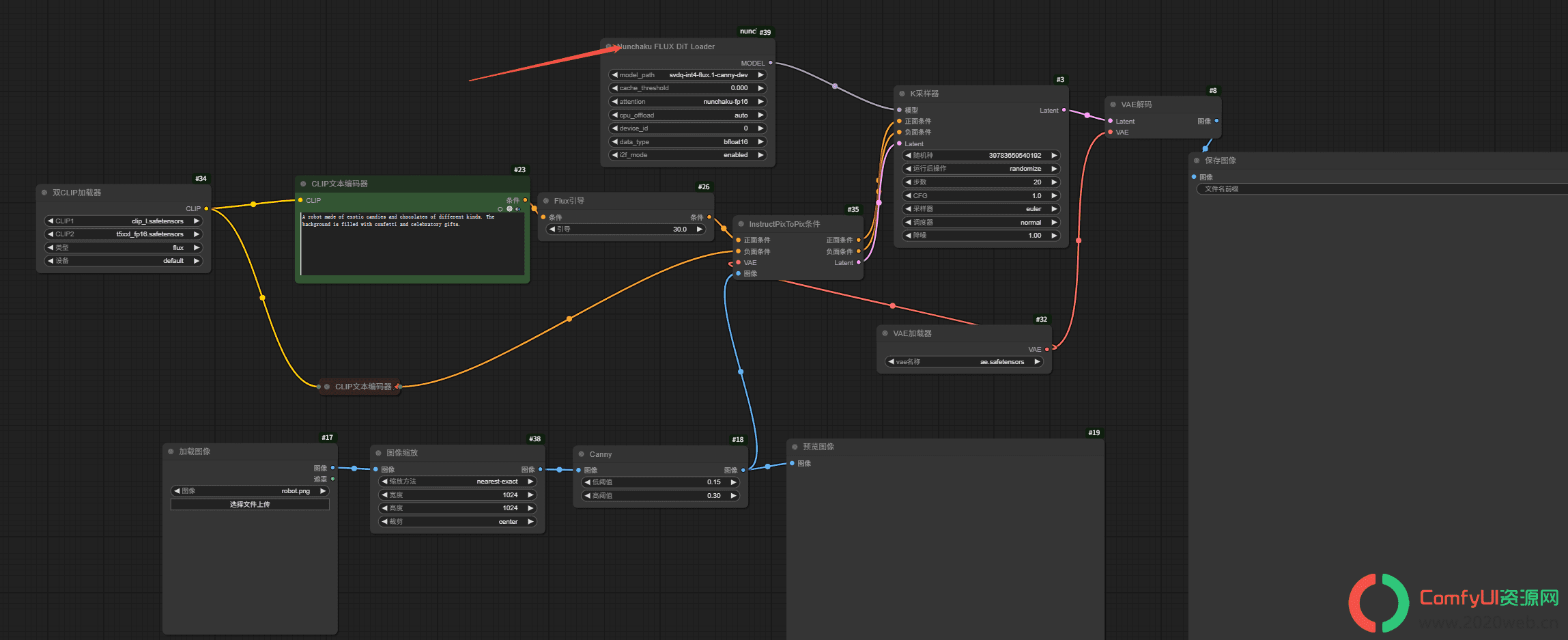Collapse the 双CLIP加载器 node with its title dot
The width and height of the screenshot is (1568, 640).
tap(44, 193)
